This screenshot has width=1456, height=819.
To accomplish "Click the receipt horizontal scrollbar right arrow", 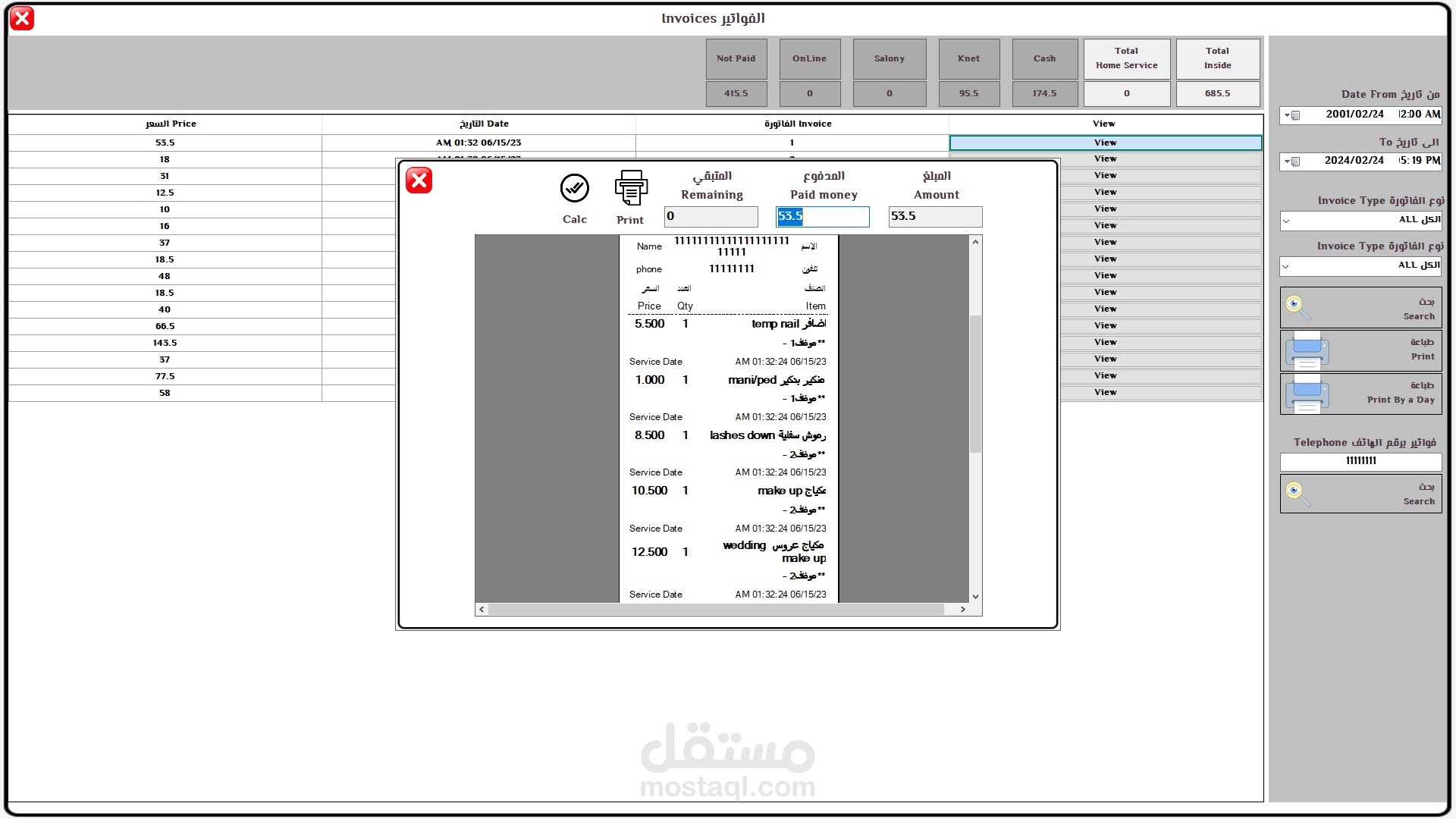I will point(962,609).
